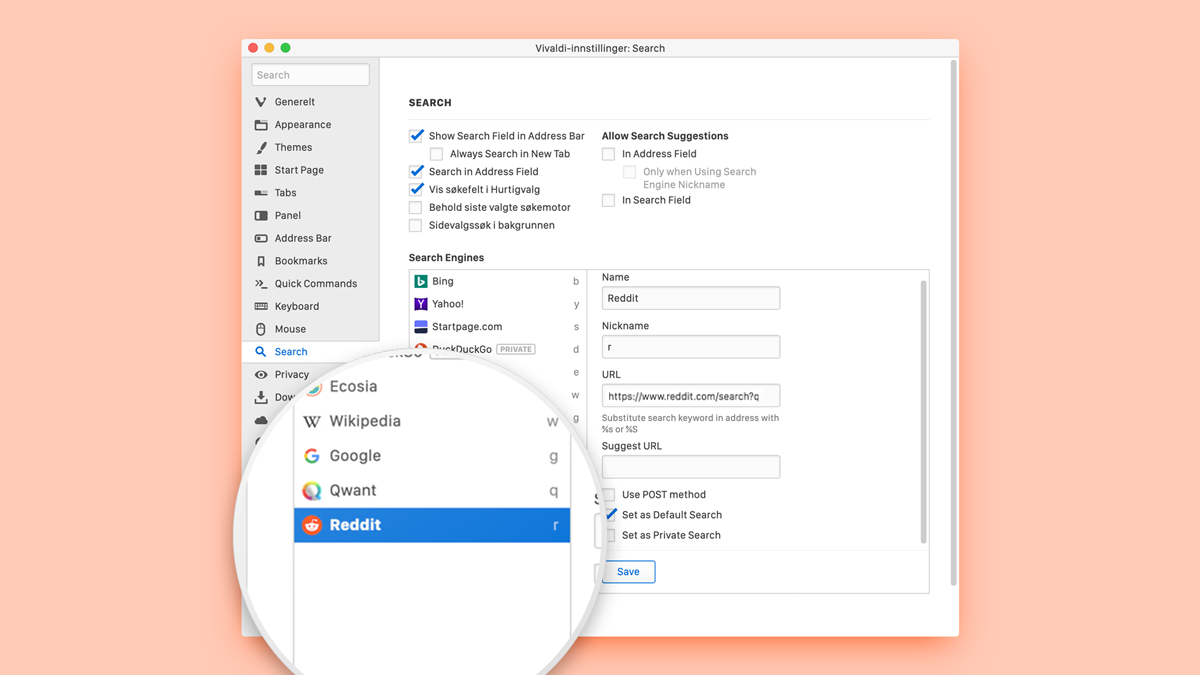1200x675 pixels.
Task: Click the Nickname input field
Action: (691, 347)
